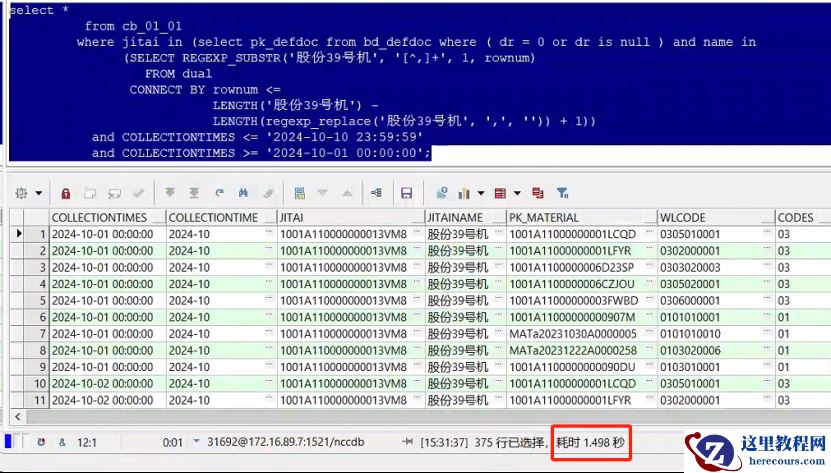Click the 12:1 cursor position indicator

click(87, 442)
